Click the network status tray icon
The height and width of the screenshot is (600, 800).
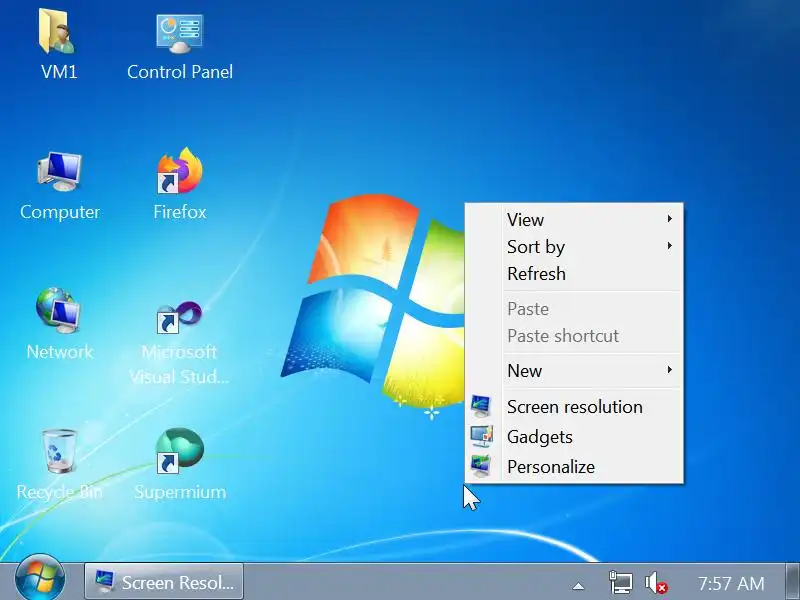click(x=620, y=583)
